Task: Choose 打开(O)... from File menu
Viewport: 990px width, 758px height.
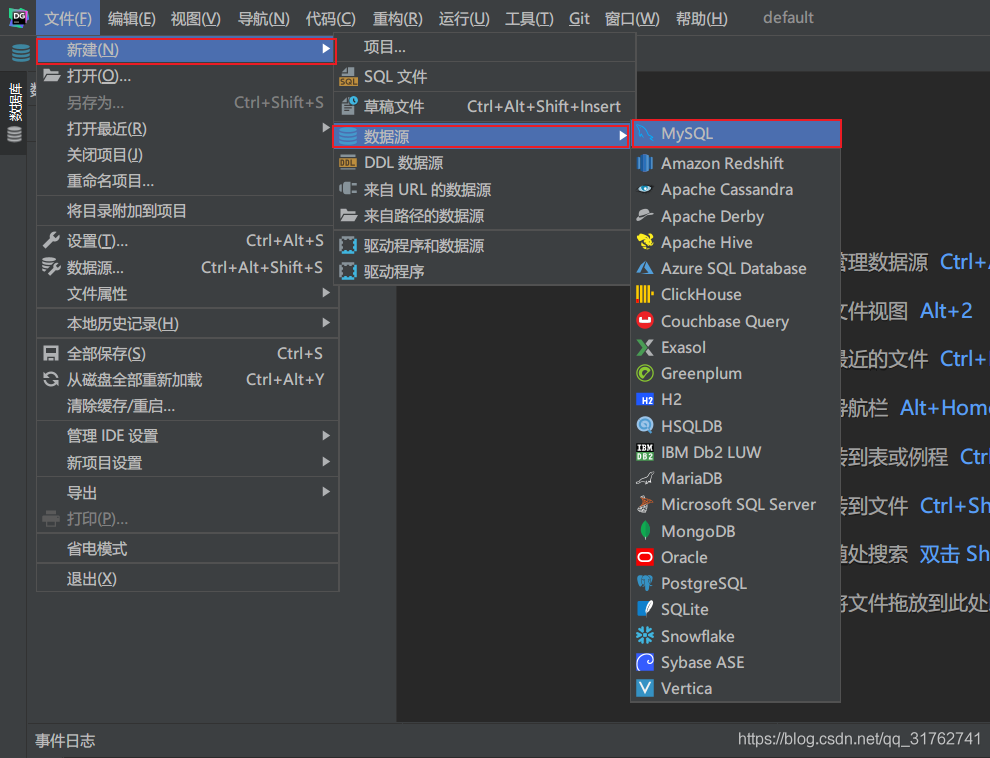Action: (188, 76)
